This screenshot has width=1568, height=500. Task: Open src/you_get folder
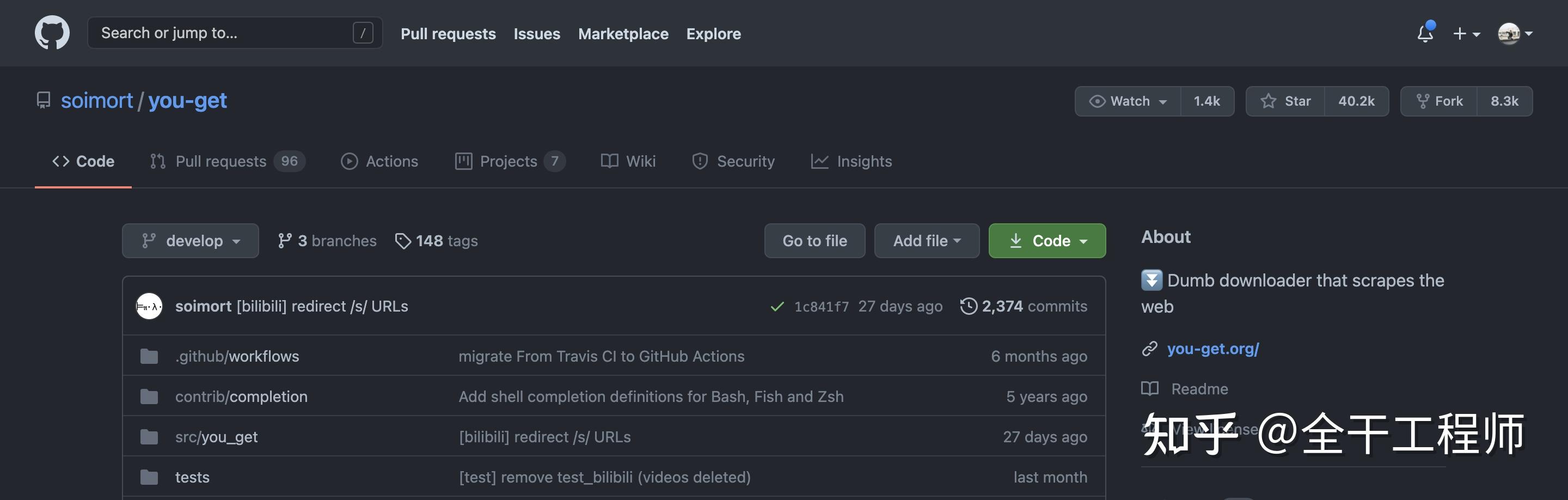click(217, 437)
